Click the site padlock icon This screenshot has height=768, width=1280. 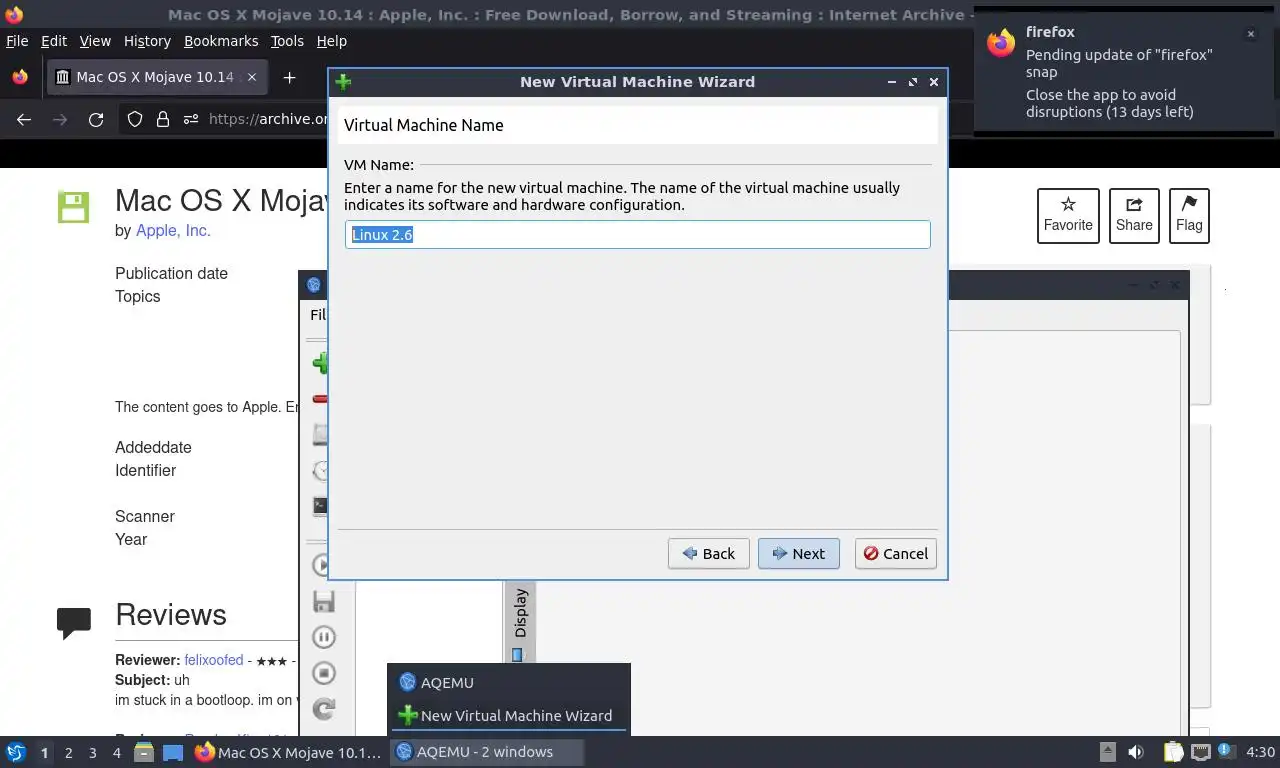163,119
